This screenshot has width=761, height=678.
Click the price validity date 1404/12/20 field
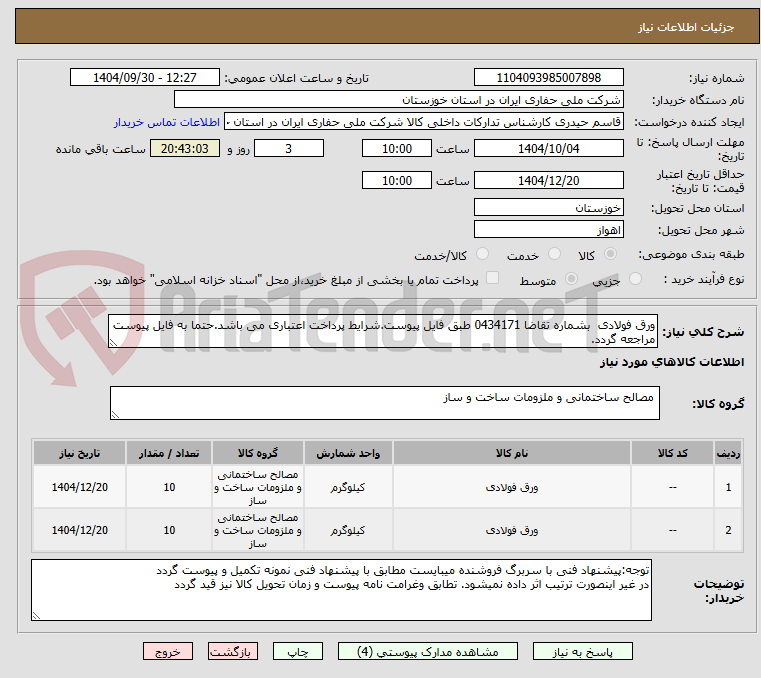[548, 181]
